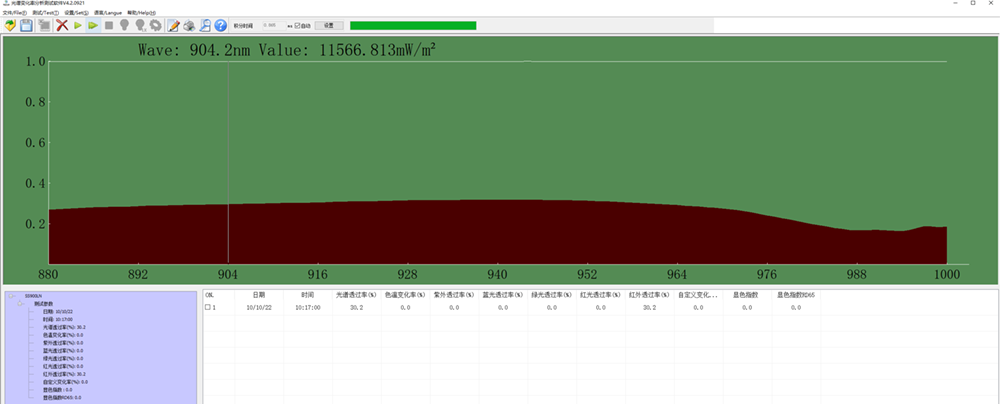Open the blue question mark help icon

tap(220, 25)
